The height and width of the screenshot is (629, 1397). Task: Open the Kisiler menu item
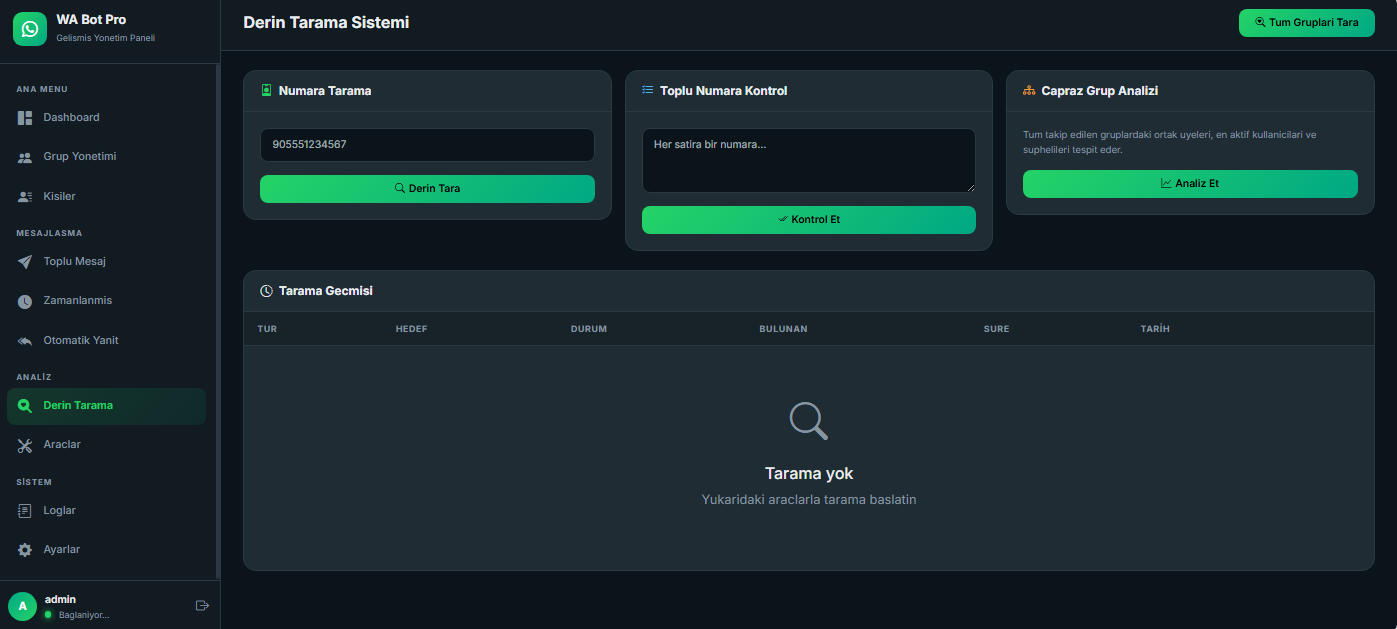(x=59, y=196)
